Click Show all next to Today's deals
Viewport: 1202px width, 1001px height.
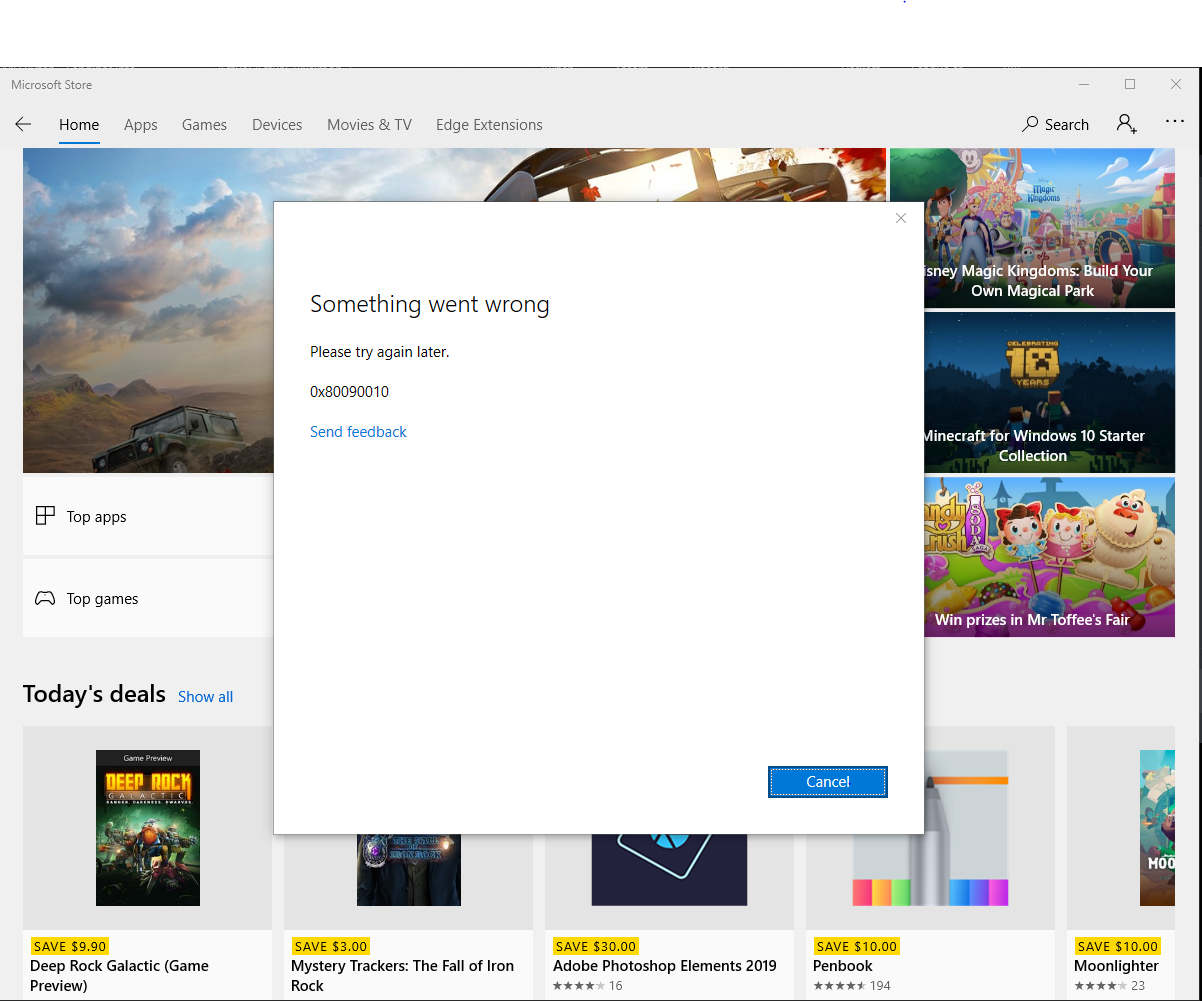(x=205, y=697)
